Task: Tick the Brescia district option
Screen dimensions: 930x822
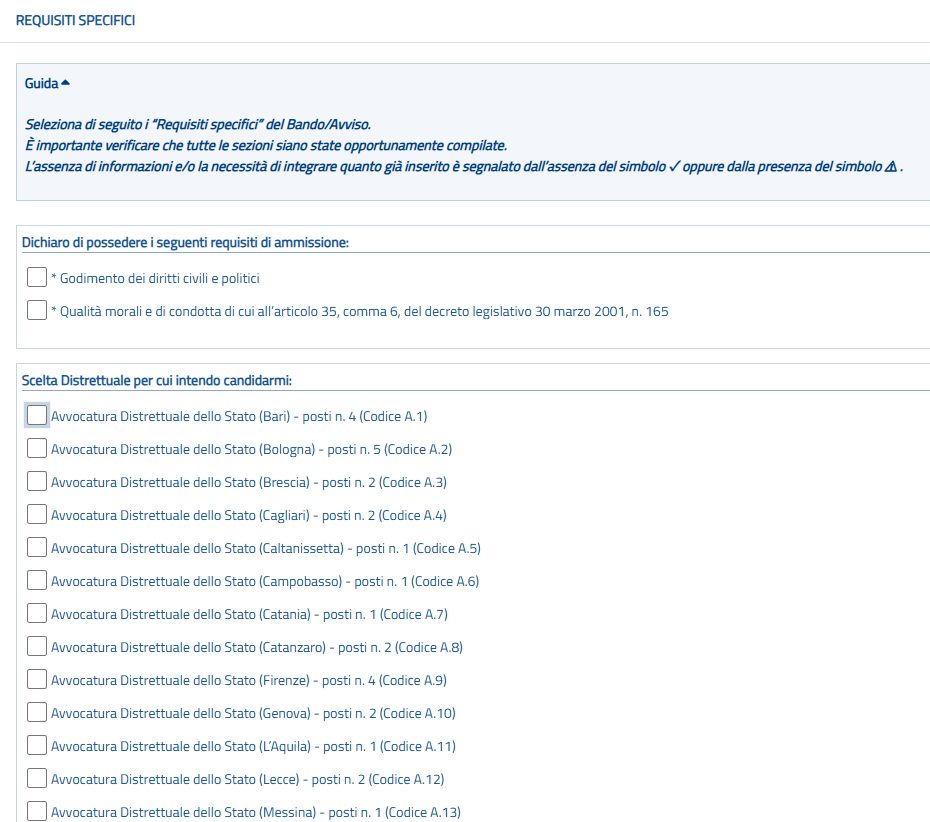Action: 37,481
